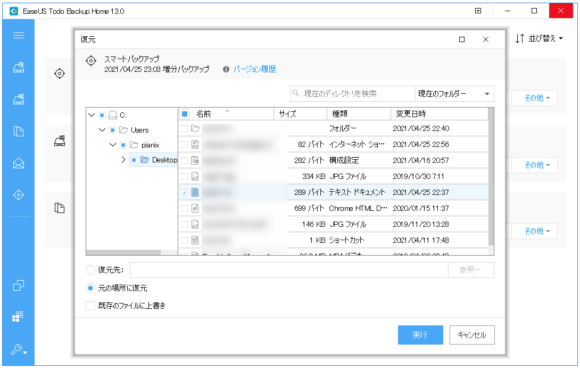Click the file icon in the テキスト ドキュメント row
580x368 pixels.
[195, 192]
